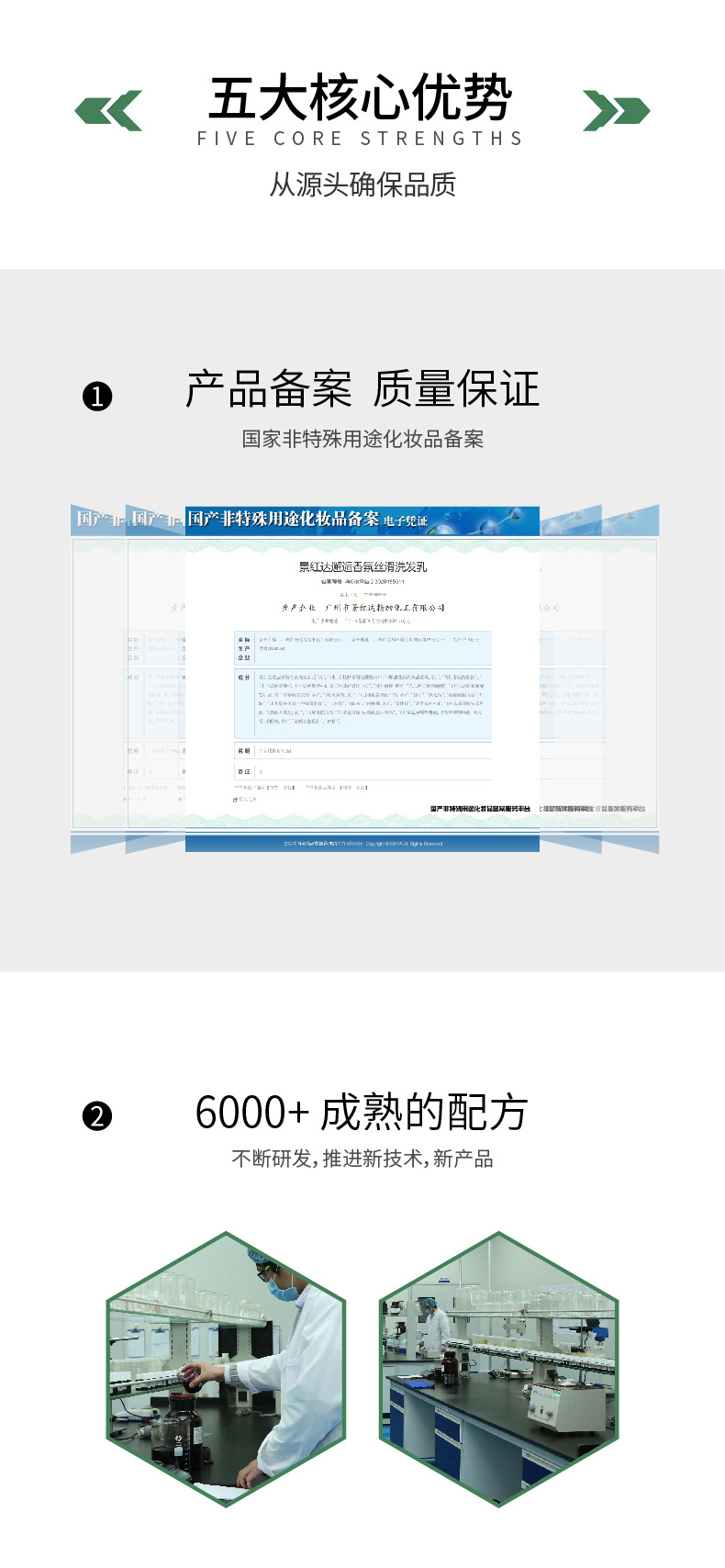Screen dimensions: 725x1568
Task: Click the number 2 bullet badge
Action: coord(97,1116)
